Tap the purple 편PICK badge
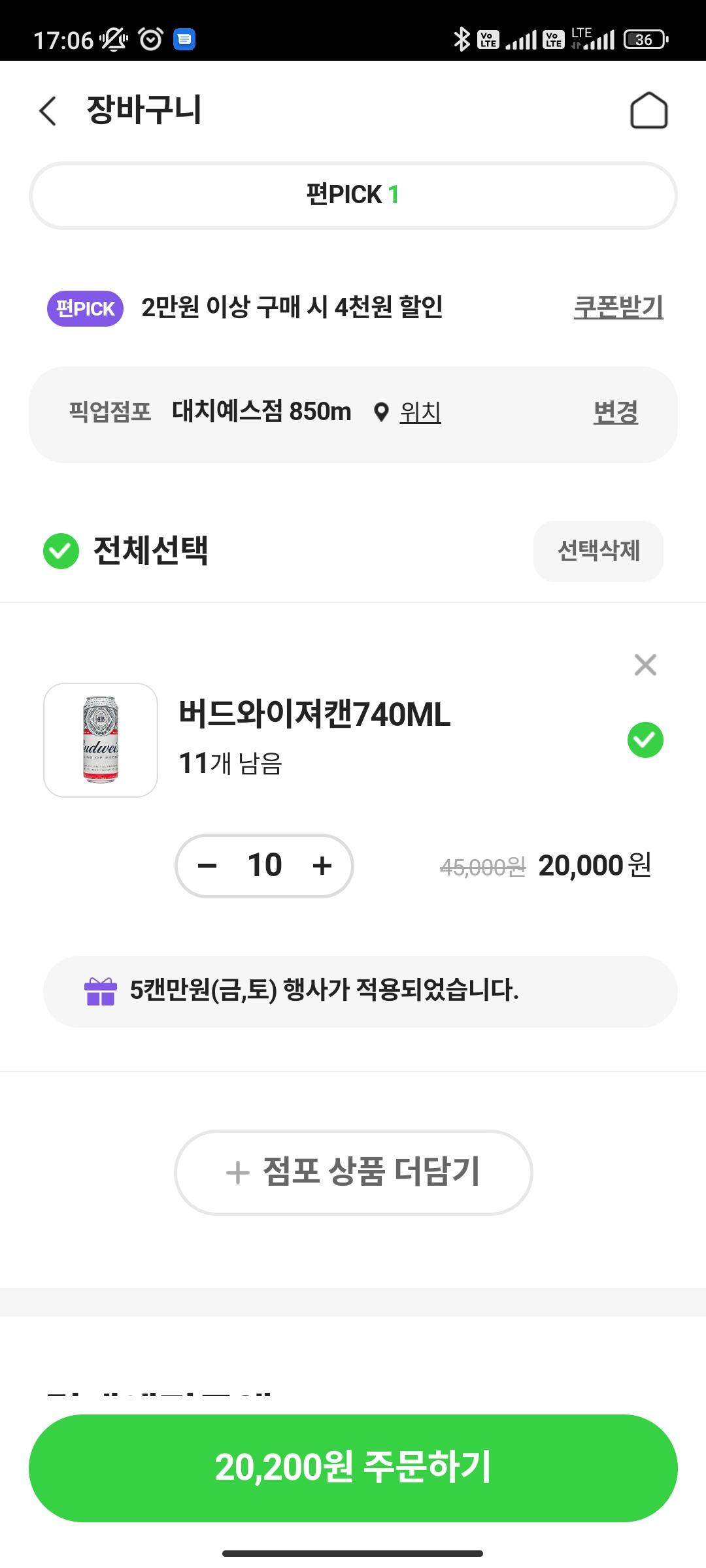This screenshot has height=1568, width=706. click(85, 308)
